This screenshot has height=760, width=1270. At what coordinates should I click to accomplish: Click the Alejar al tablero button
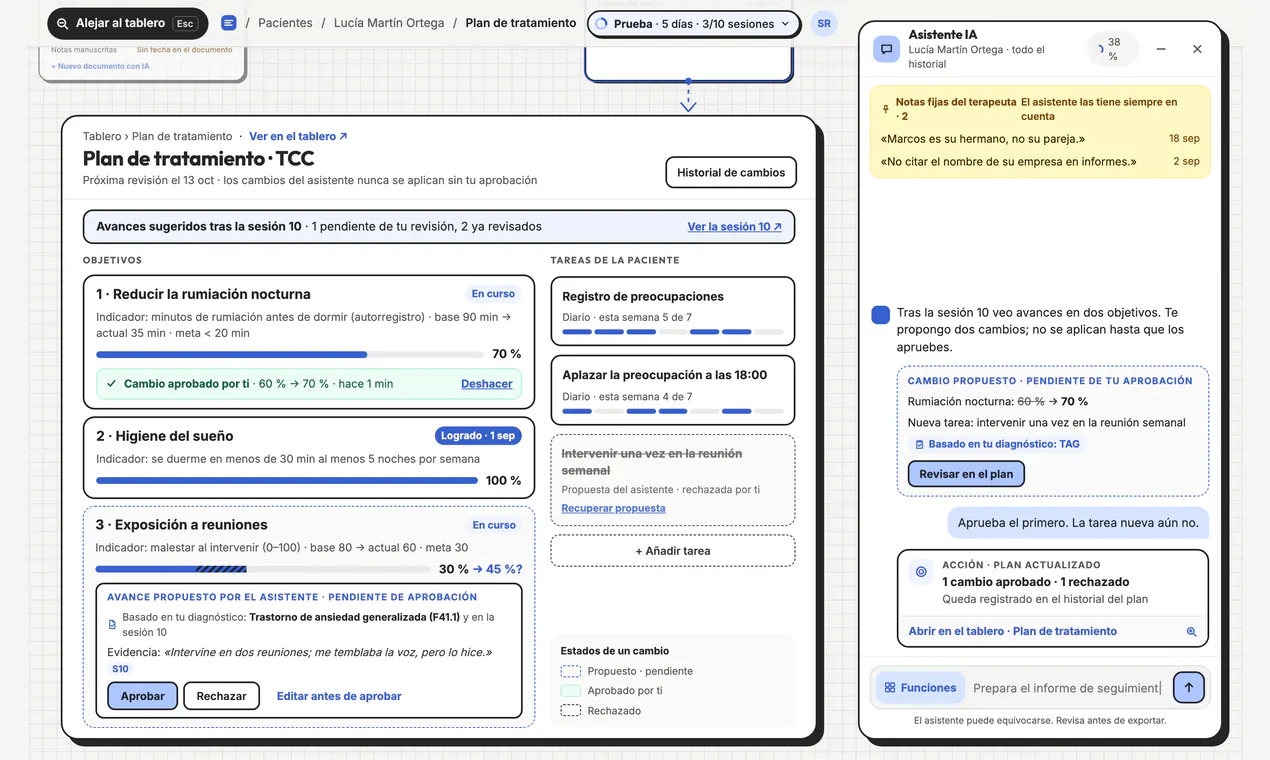click(127, 23)
